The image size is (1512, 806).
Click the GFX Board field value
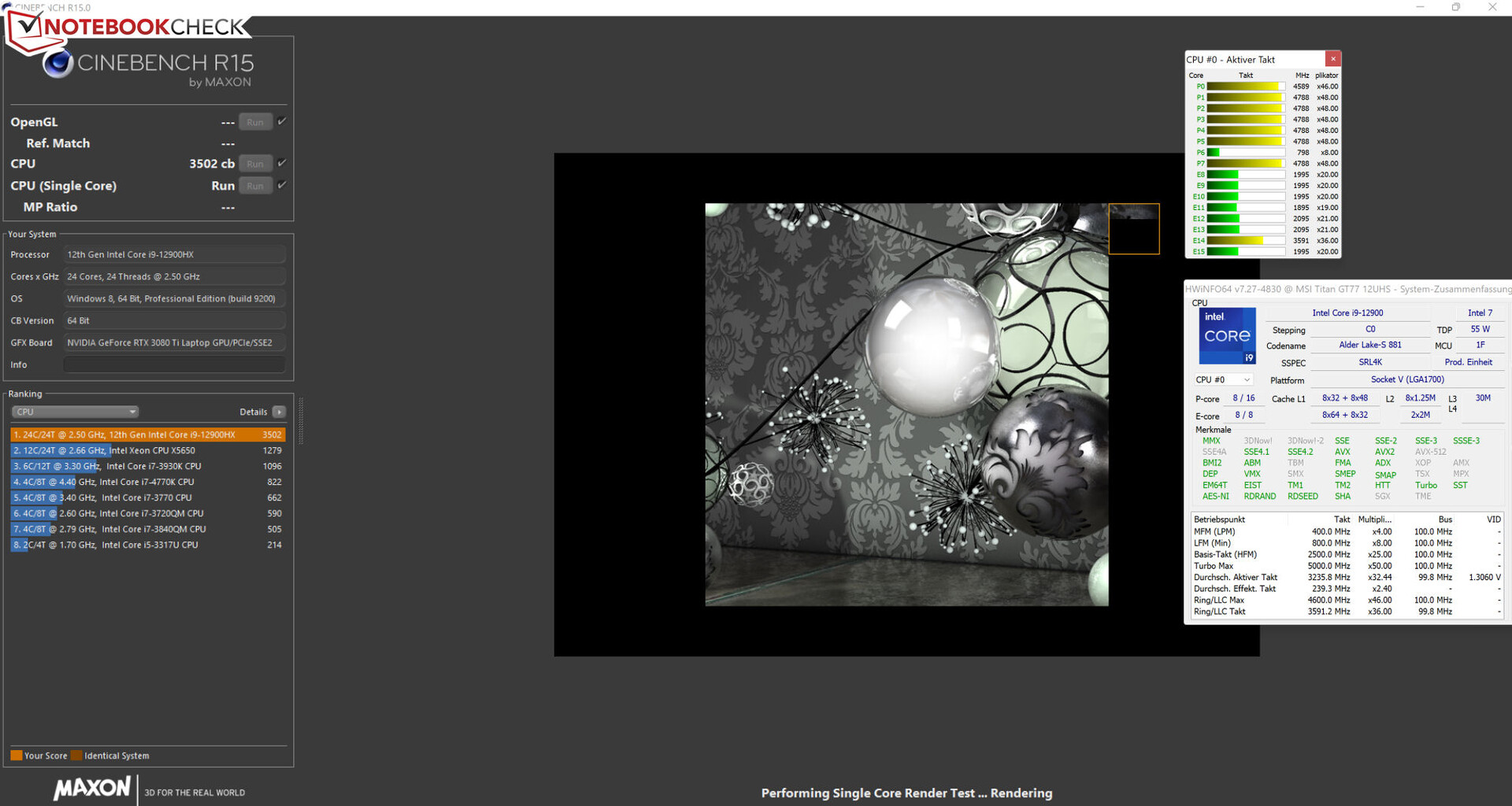coord(174,342)
